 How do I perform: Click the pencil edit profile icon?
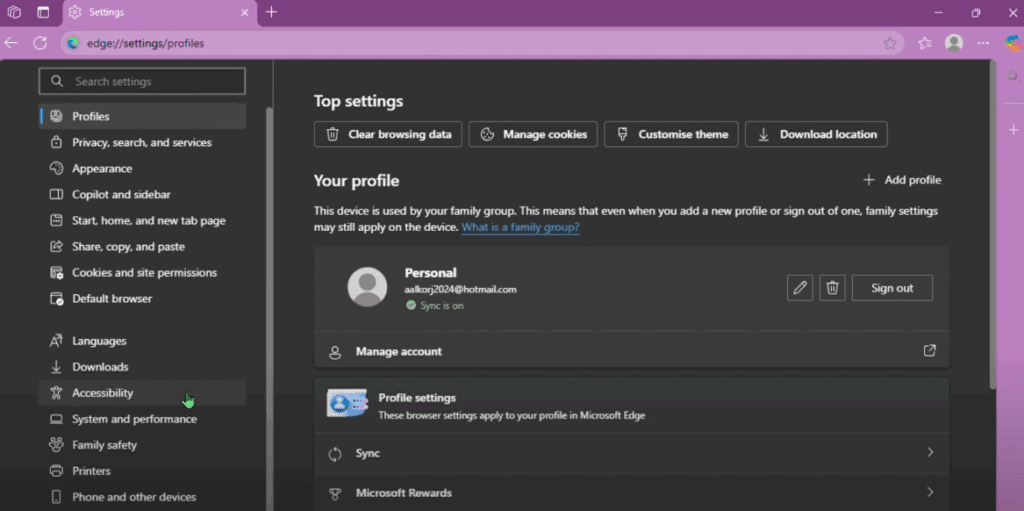click(799, 288)
